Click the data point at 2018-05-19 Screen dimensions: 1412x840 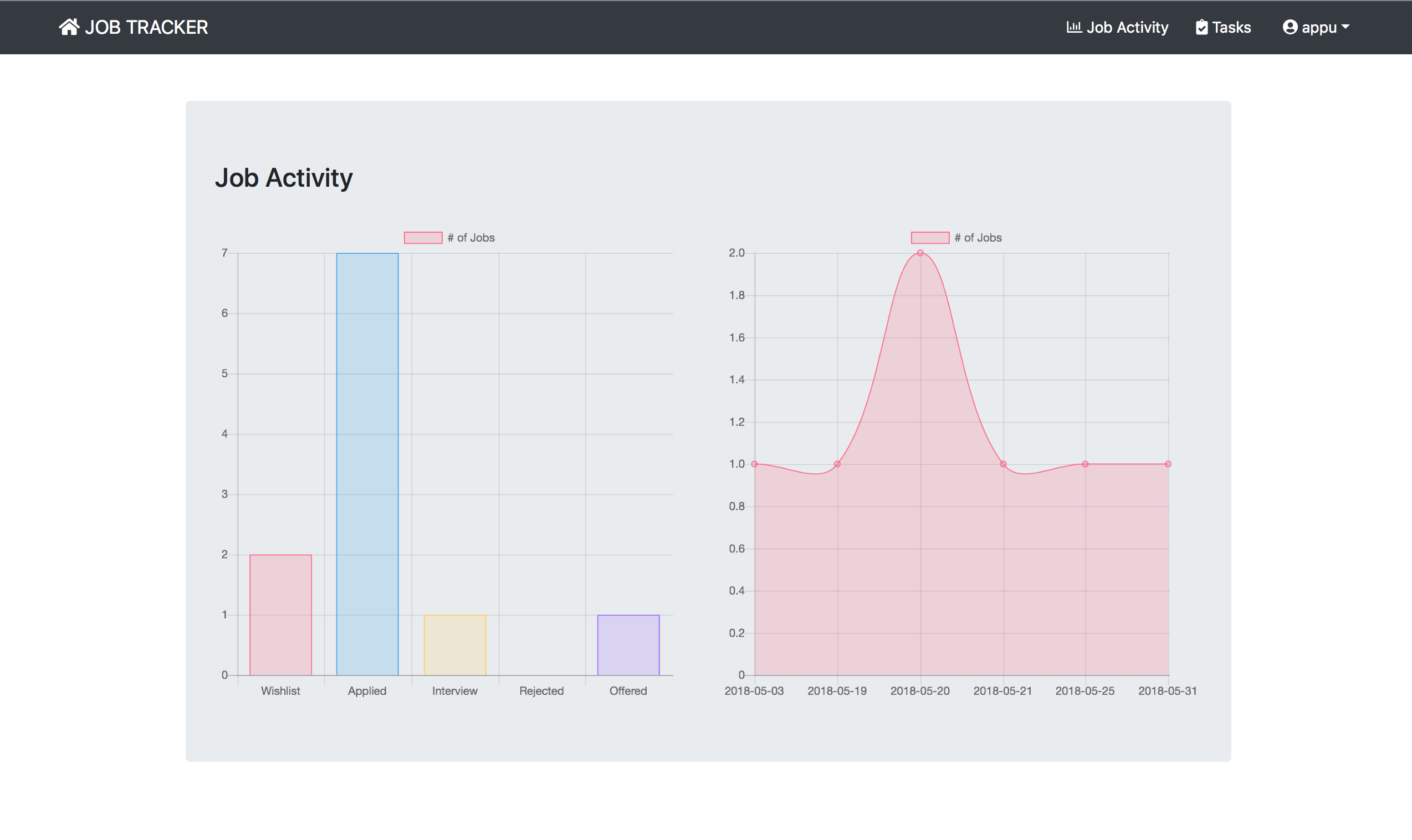pyautogui.click(x=837, y=464)
